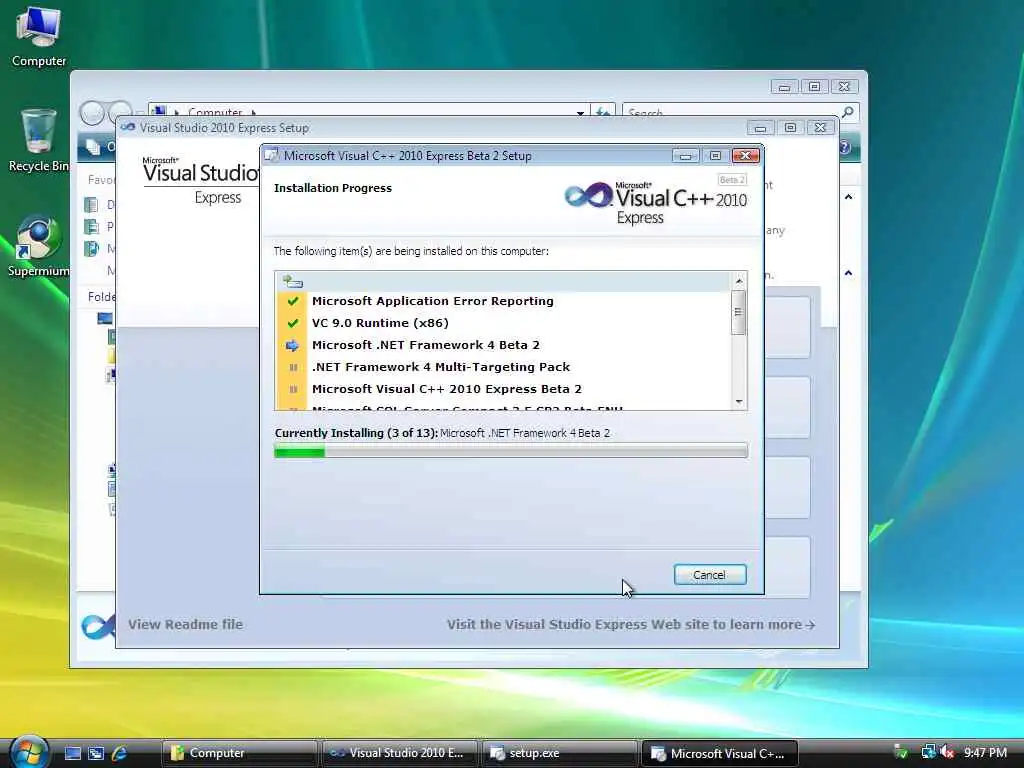
Task: Maximize the Computer explorer window
Action: tap(814, 87)
